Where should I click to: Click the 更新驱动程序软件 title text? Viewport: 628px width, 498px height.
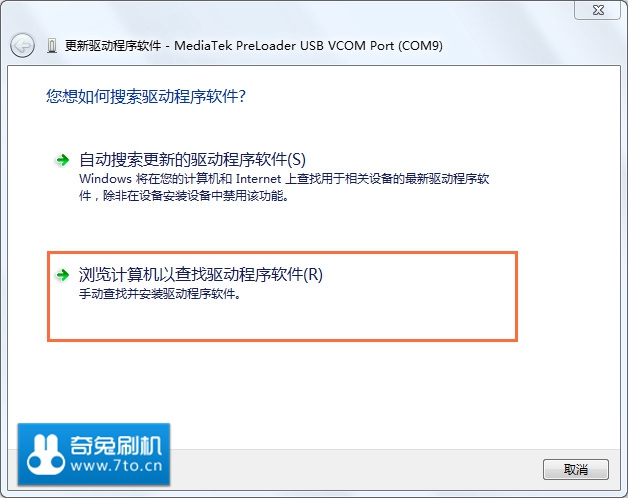pos(113,46)
